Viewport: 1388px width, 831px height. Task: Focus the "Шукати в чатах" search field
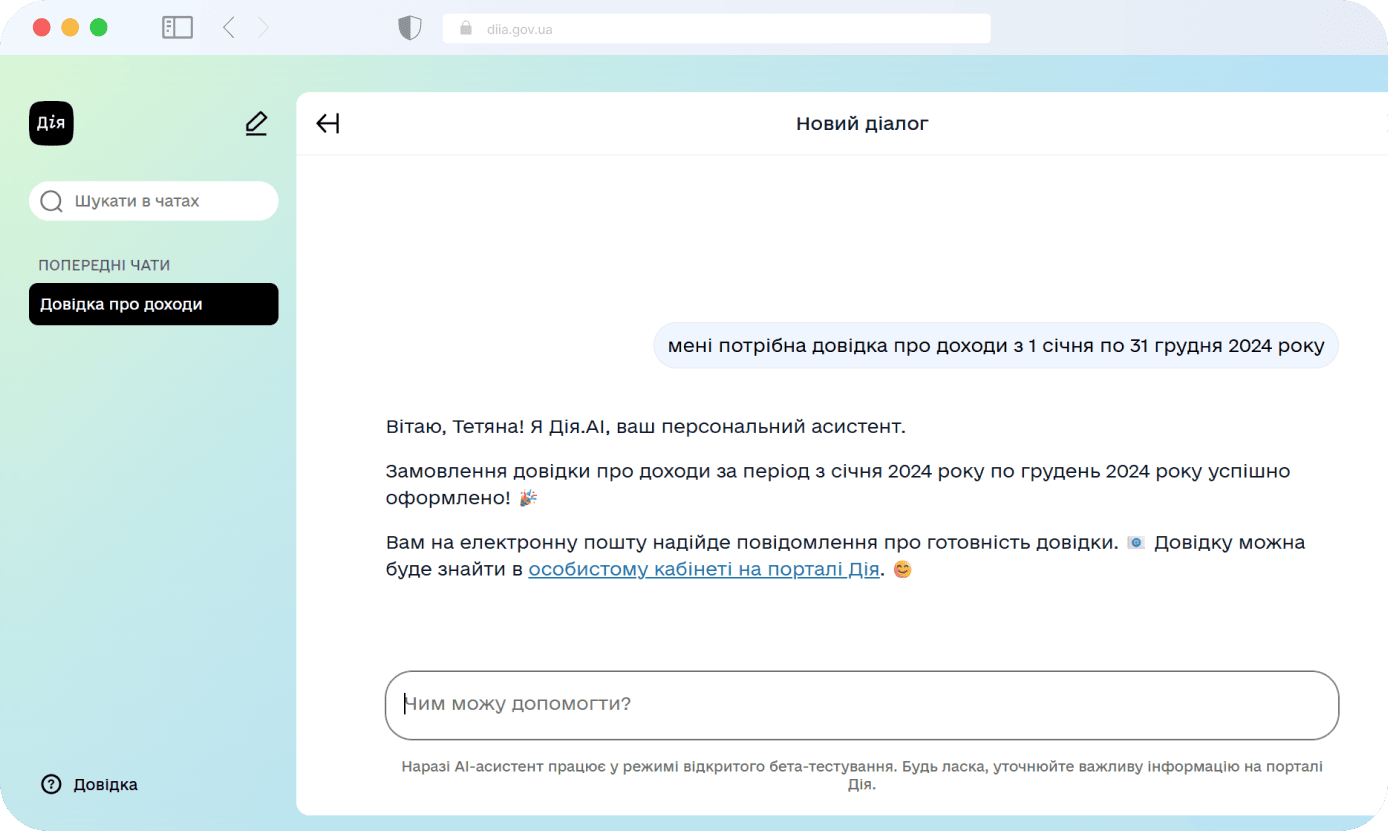pyautogui.click(x=165, y=201)
